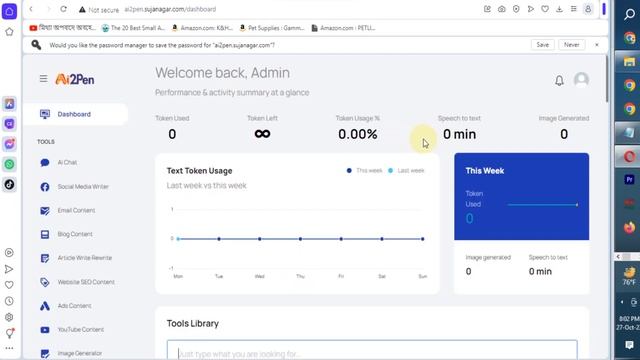Save the password in password manager
This screenshot has width=640, height=360.
(x=542, y=45)
